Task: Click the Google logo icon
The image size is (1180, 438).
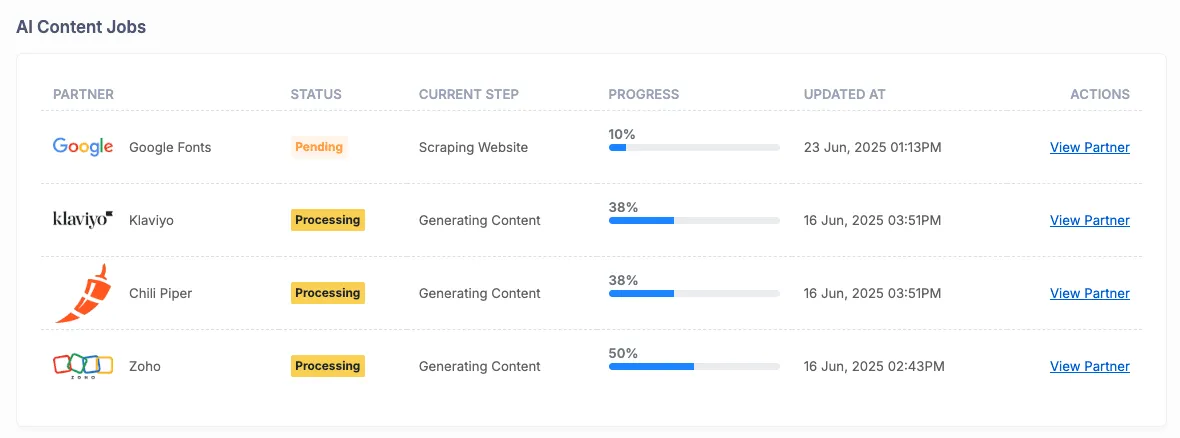Action: point(84,148)
